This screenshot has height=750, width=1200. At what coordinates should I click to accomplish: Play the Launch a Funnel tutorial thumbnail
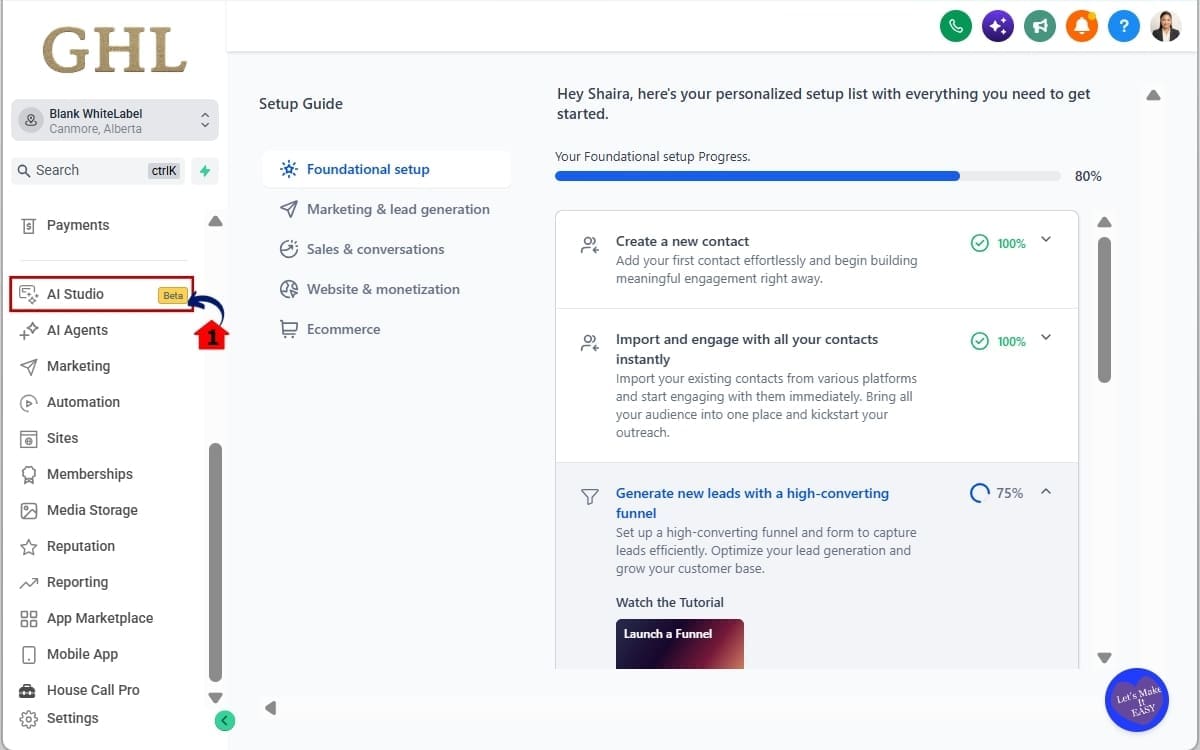click(x=680, y=644)
